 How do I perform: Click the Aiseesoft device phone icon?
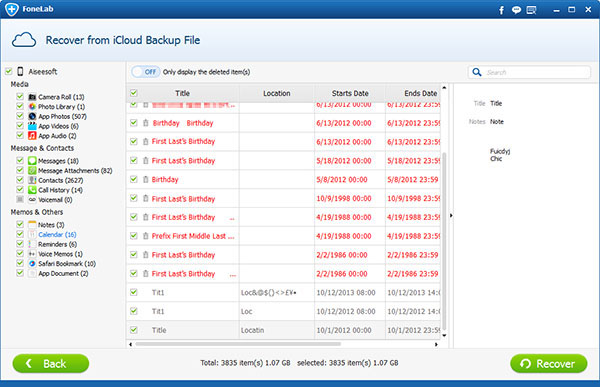coord(20,71)
